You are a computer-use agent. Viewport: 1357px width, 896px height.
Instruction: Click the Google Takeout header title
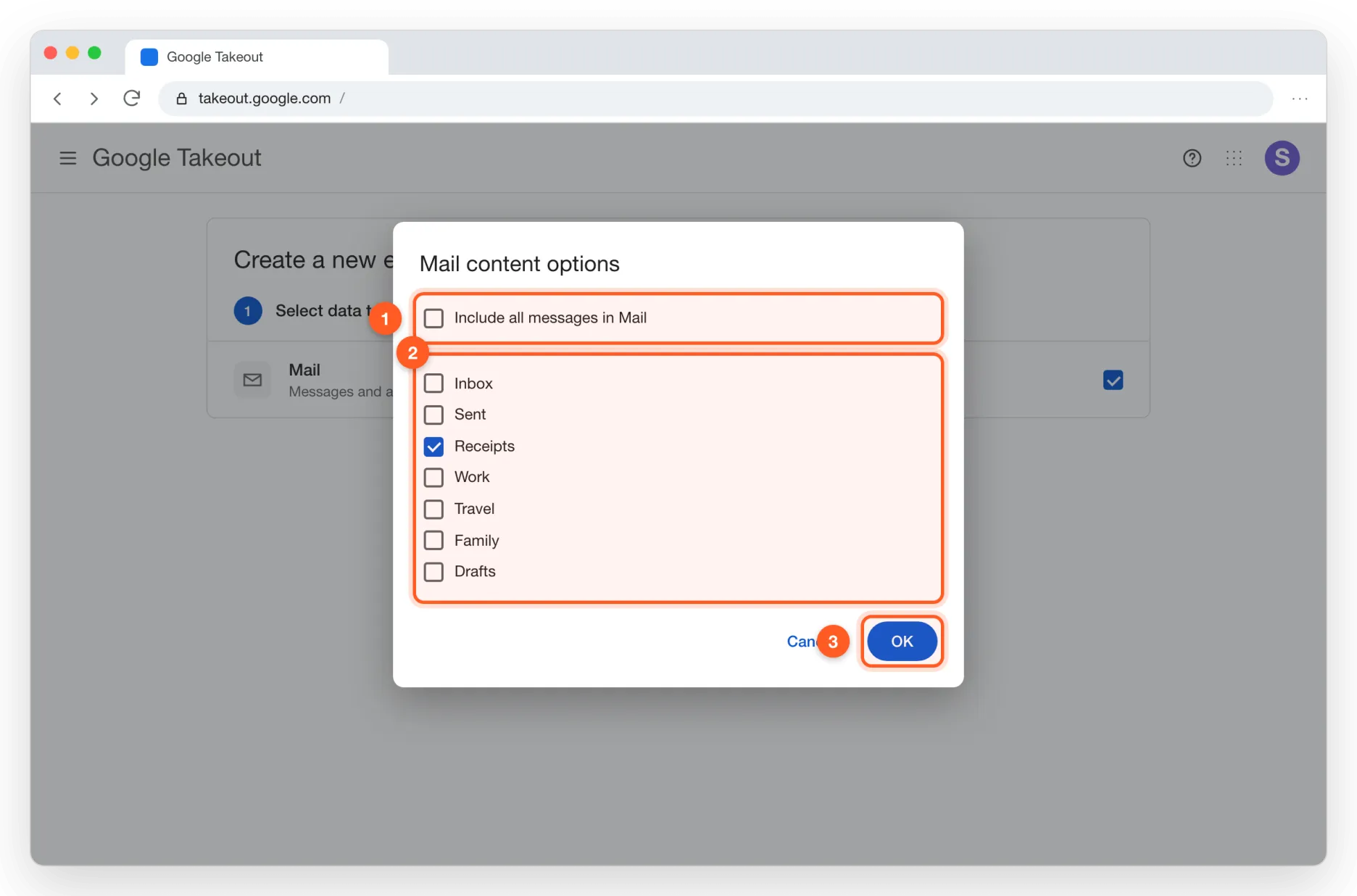177,158
